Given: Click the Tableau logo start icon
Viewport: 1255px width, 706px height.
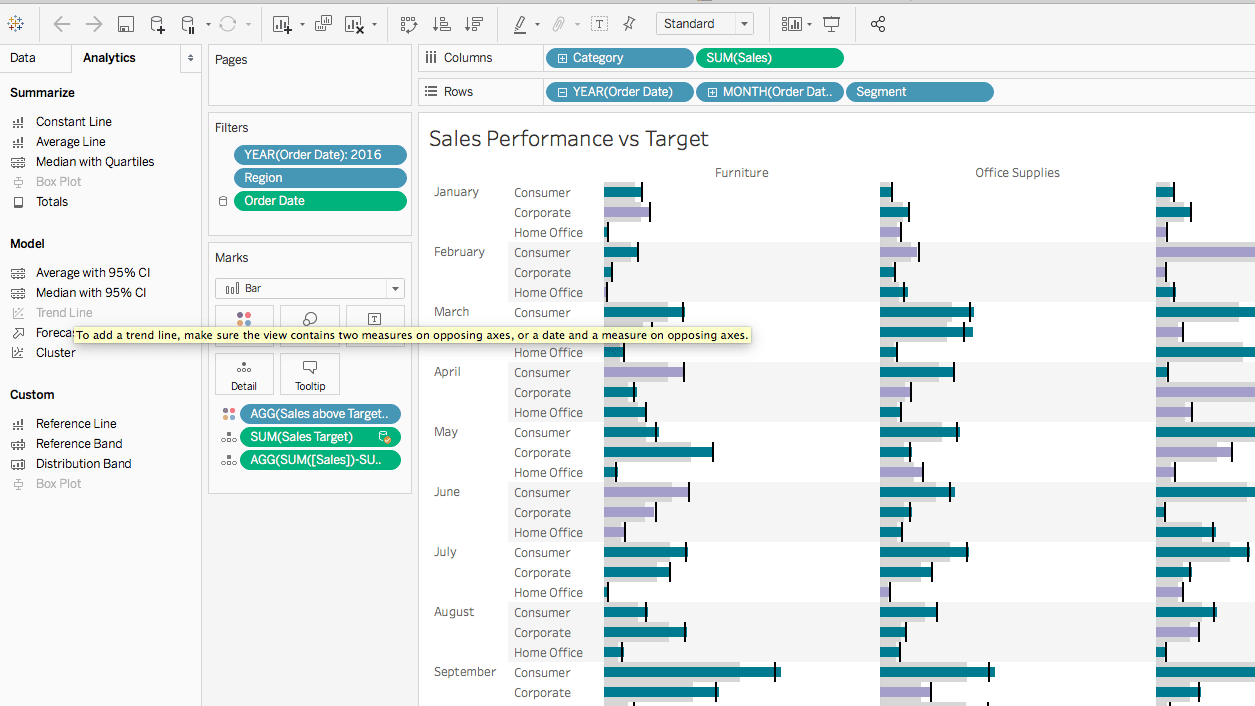Looking at the screenshot, I should tap(16, 23).
